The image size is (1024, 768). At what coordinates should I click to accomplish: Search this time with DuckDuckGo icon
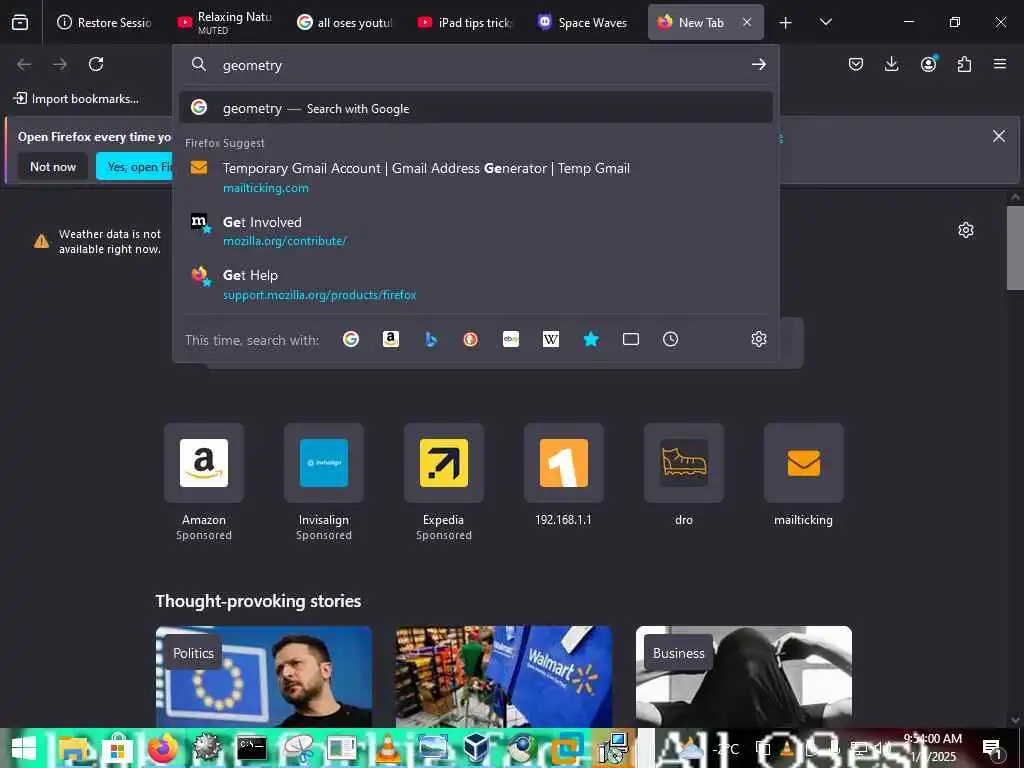[x=470, y=339]
